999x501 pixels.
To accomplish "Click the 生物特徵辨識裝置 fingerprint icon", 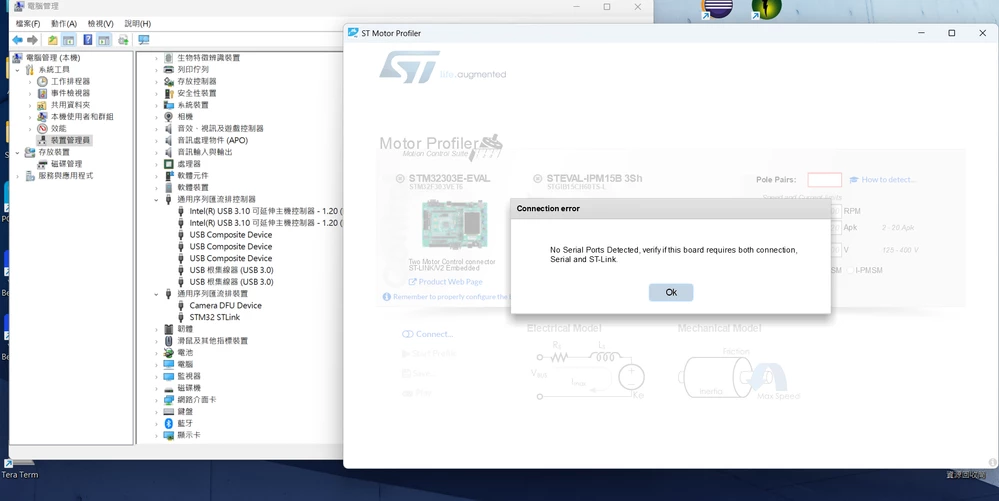I will 169,57.
